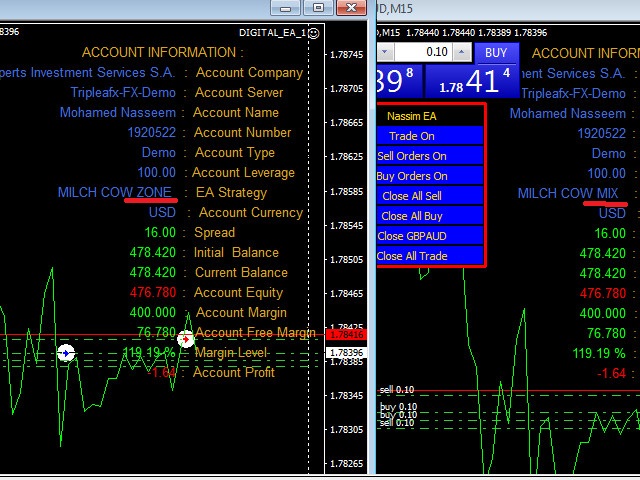This screenshot has height=480, width=640.
Task: Click price scale value 1.78745
Action: click(x=347, y=55)
